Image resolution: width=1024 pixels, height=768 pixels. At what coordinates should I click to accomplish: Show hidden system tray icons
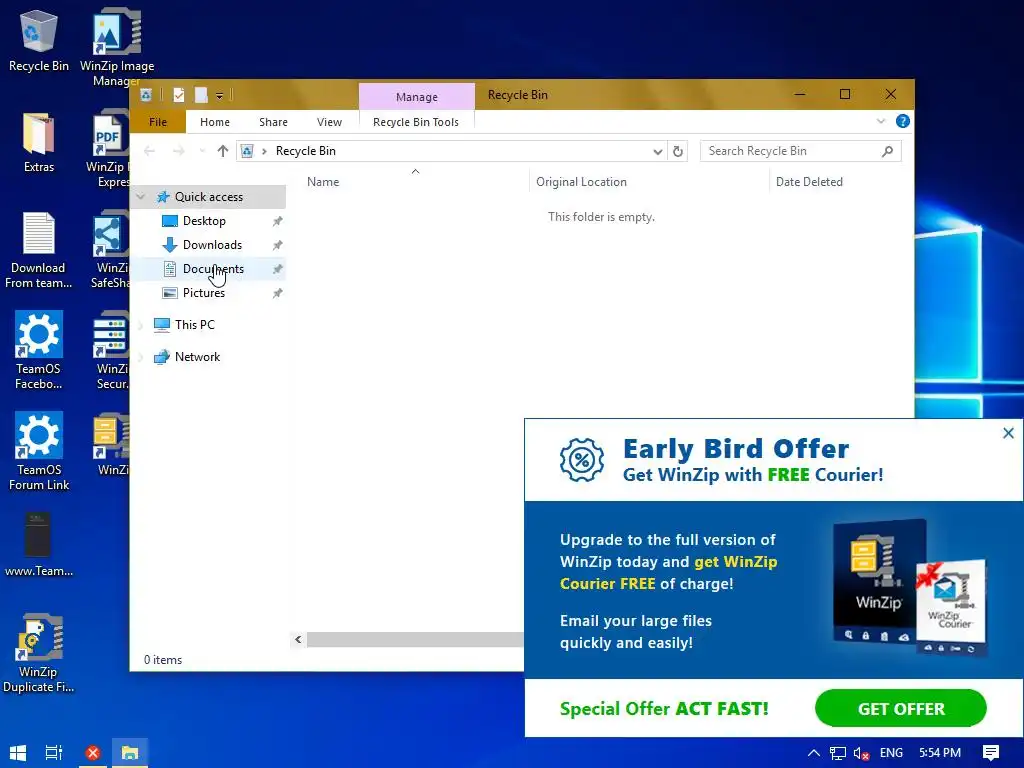814,753
